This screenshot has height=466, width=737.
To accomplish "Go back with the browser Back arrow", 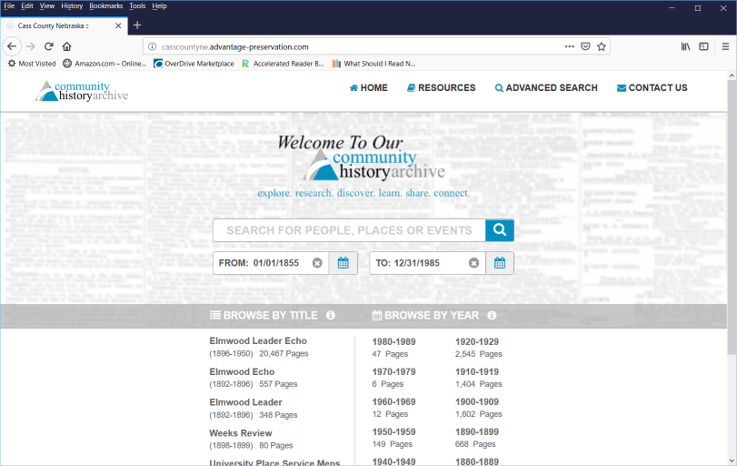I will pos(12,47).
